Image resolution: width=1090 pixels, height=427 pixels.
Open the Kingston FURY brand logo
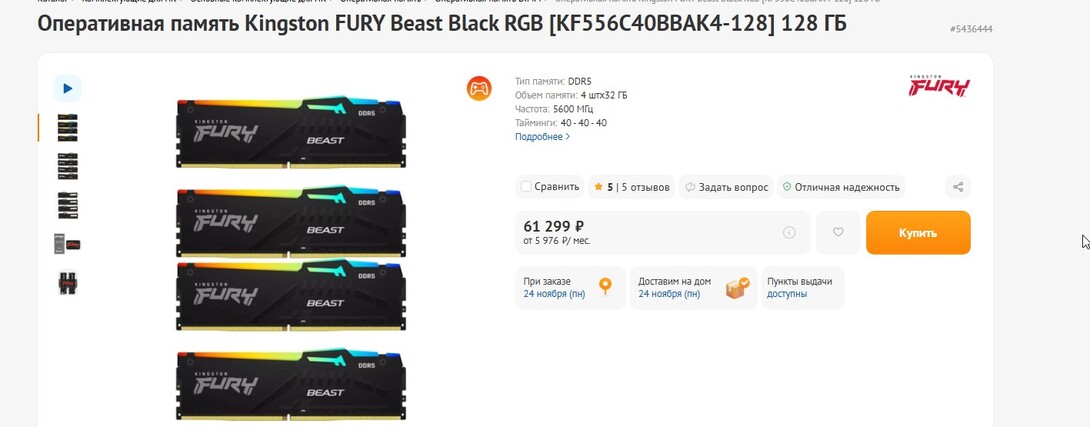[938, 86]
